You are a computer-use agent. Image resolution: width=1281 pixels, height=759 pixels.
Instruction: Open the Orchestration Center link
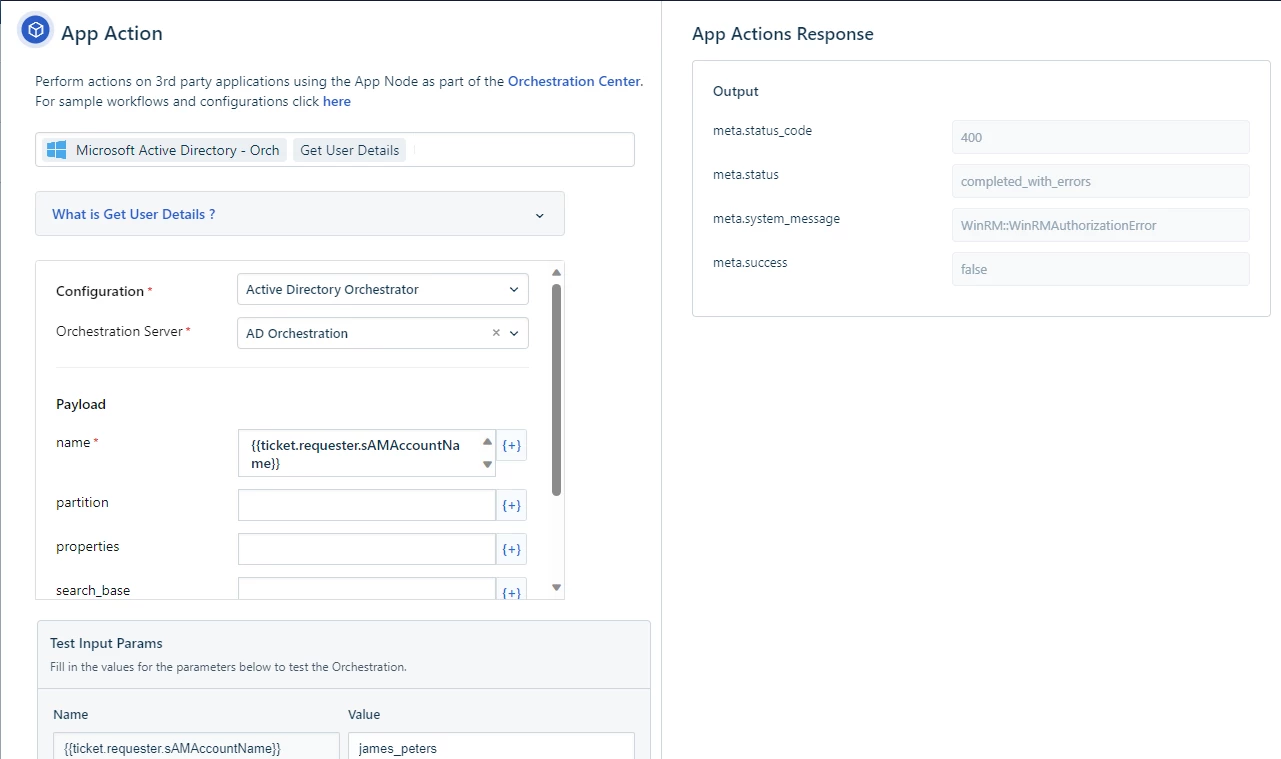pos(574,81)
